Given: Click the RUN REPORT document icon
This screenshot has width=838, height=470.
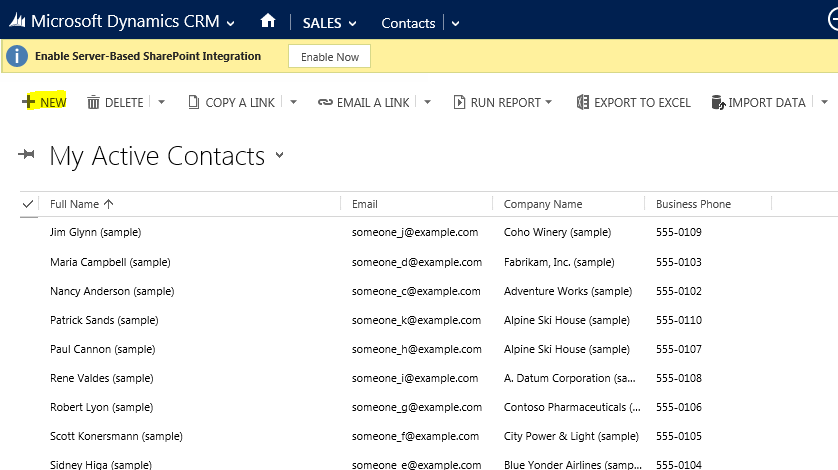Looking at the screenshot, I should (459, 102).
